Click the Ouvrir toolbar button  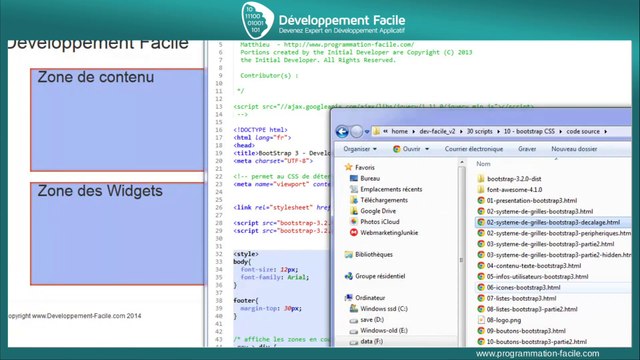tap(407, 149)
